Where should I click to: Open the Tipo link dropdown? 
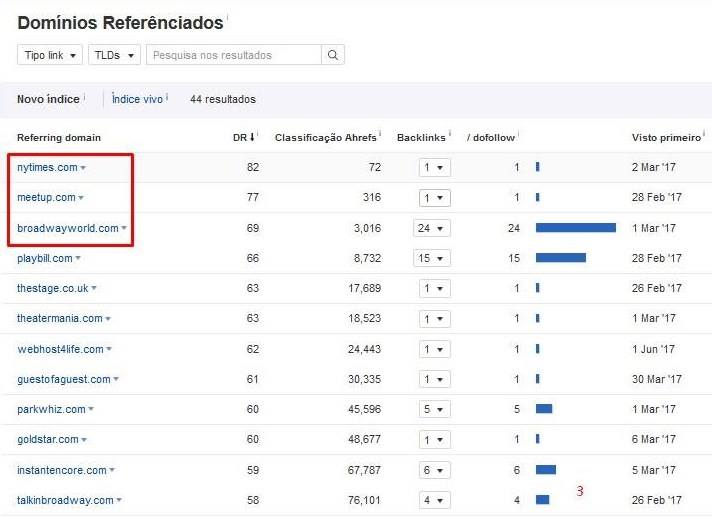pos(50,55)
